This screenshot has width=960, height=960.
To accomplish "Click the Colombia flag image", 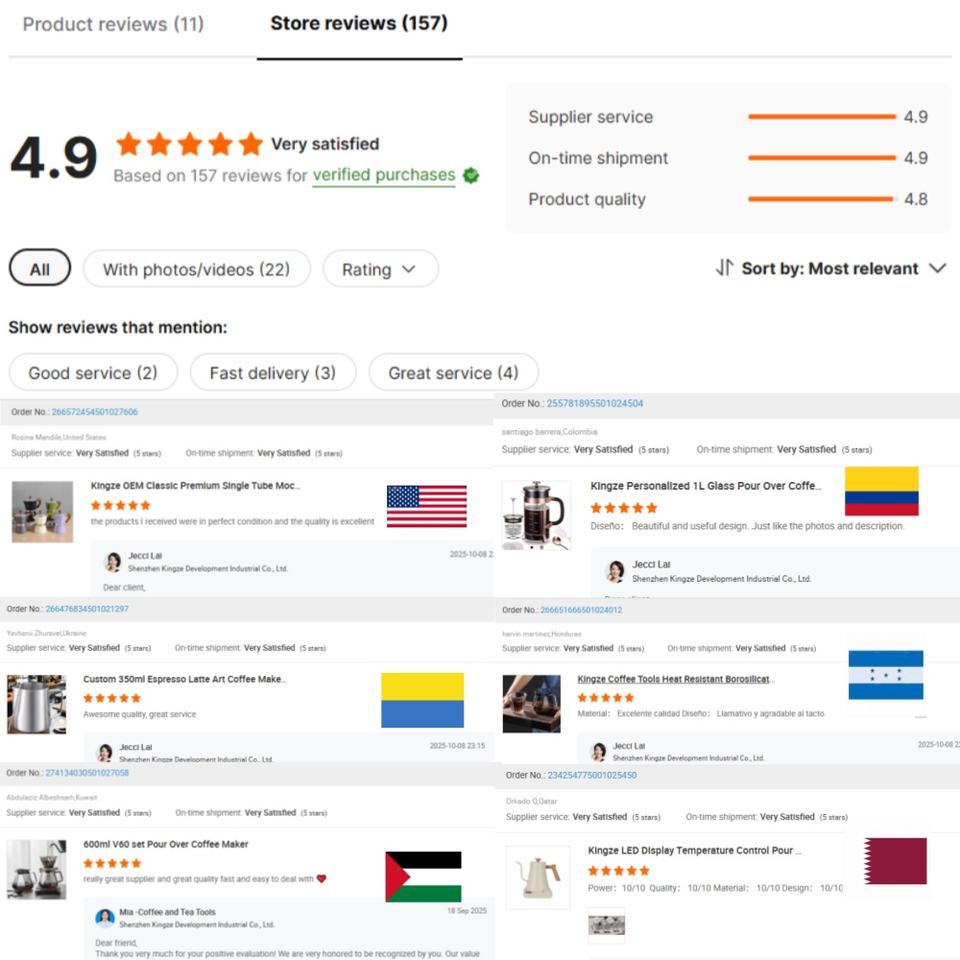I will 882,491.
